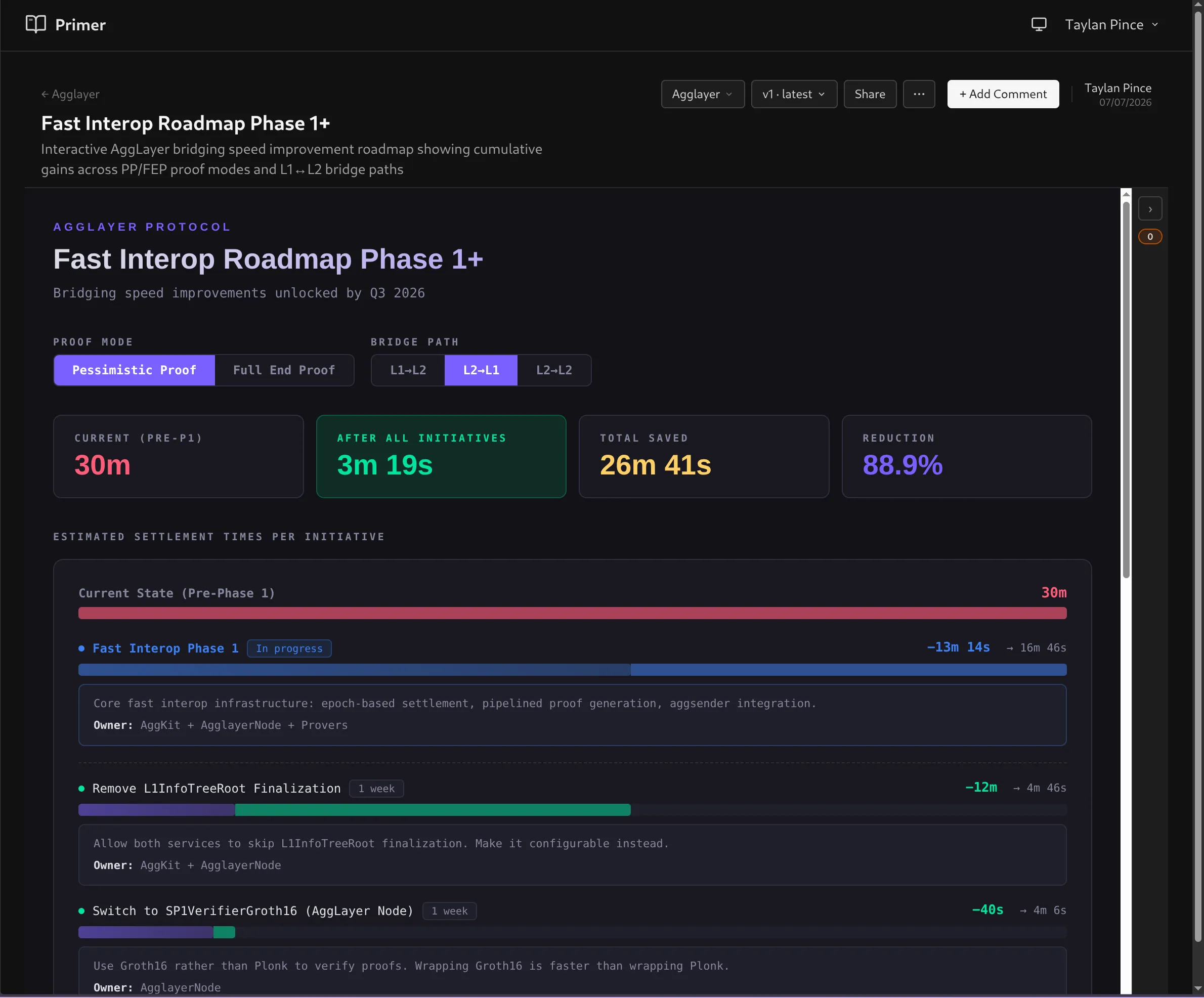Open the three-dots more options menu

click(x=919, y=94)
